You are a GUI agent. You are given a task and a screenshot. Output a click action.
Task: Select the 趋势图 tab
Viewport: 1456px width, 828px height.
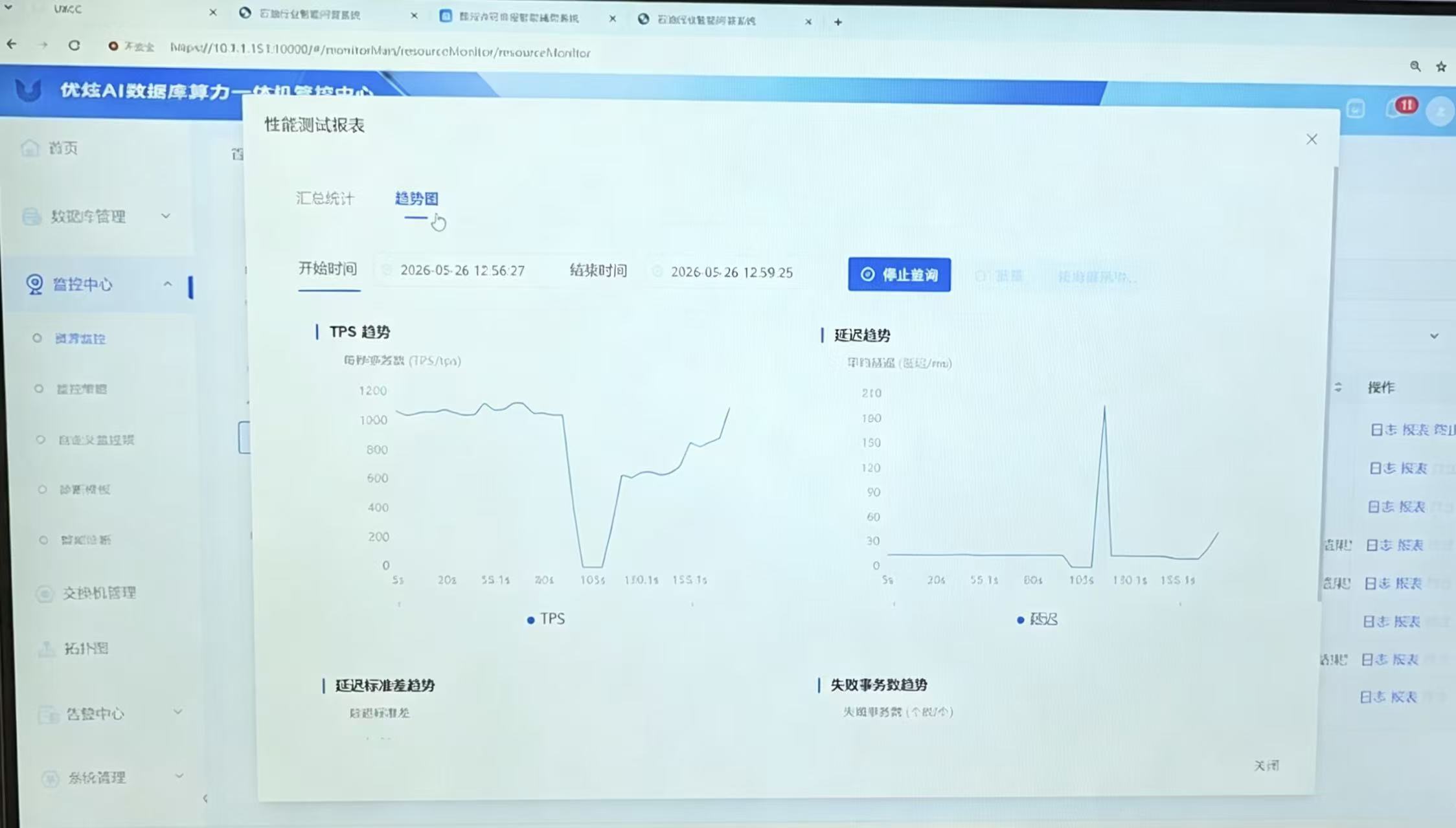416,198
